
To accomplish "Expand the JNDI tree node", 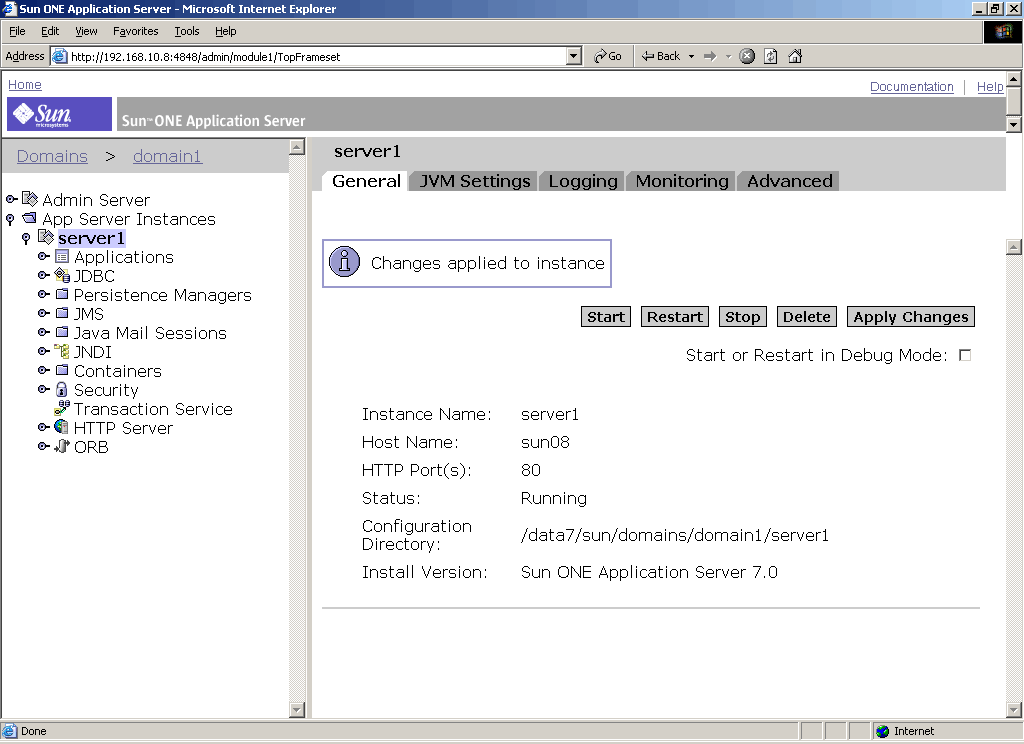I will (x=44, y=351).
